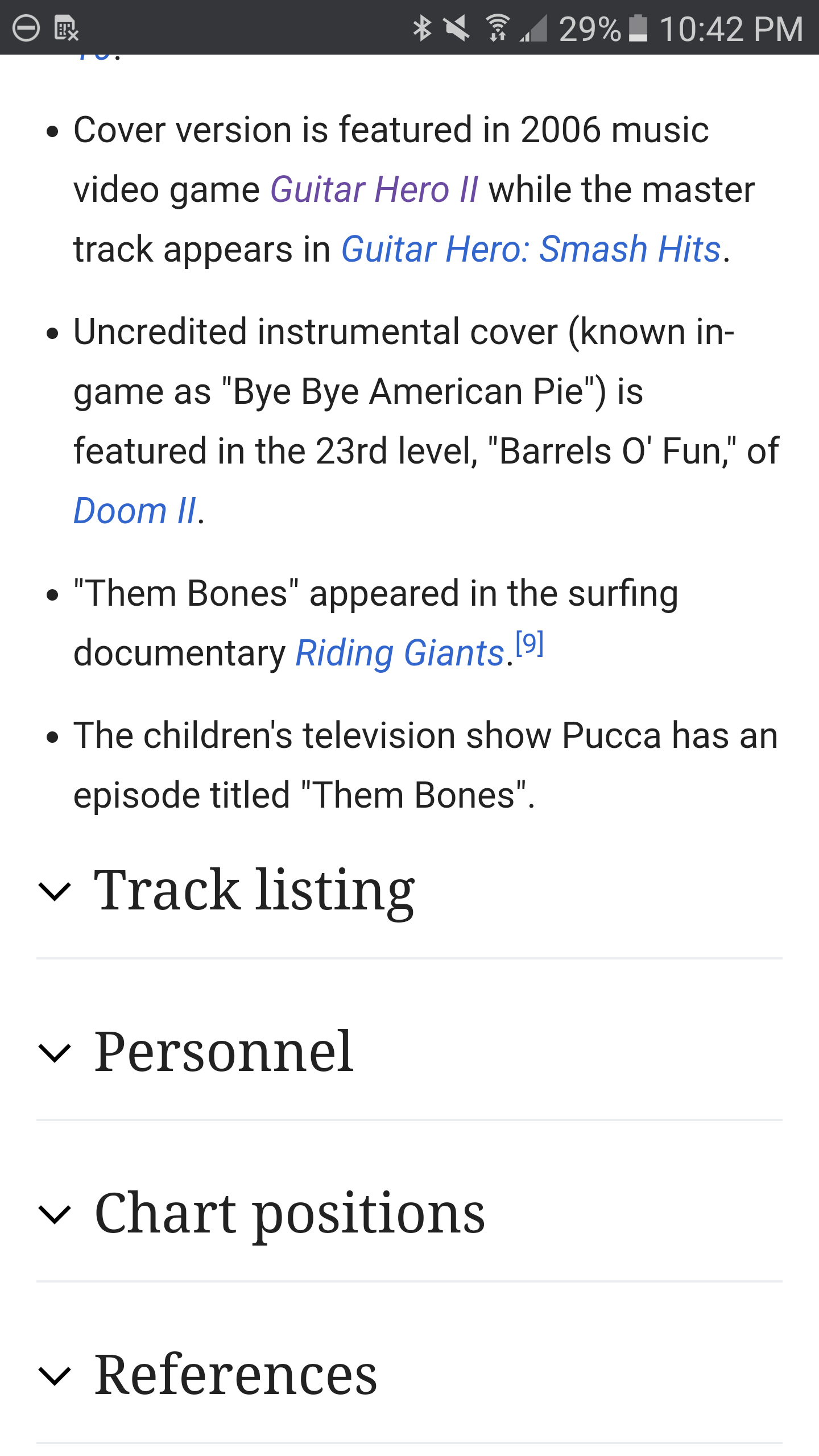Expand the Personnel section chevron
Image resolution: width=819 pixels, height=1456 pixels.
(55, 1053)
